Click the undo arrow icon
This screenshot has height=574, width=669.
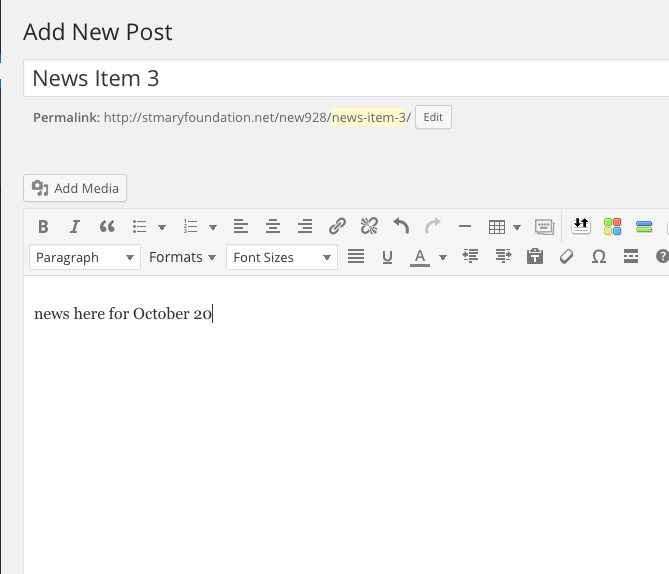(x=401, y=226)
